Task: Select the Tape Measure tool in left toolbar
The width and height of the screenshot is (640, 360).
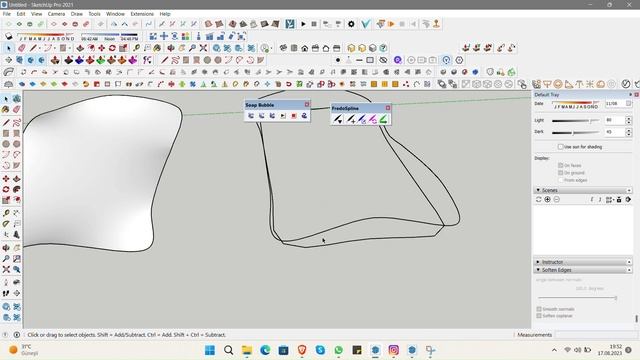Action: [x=6, y=213]
